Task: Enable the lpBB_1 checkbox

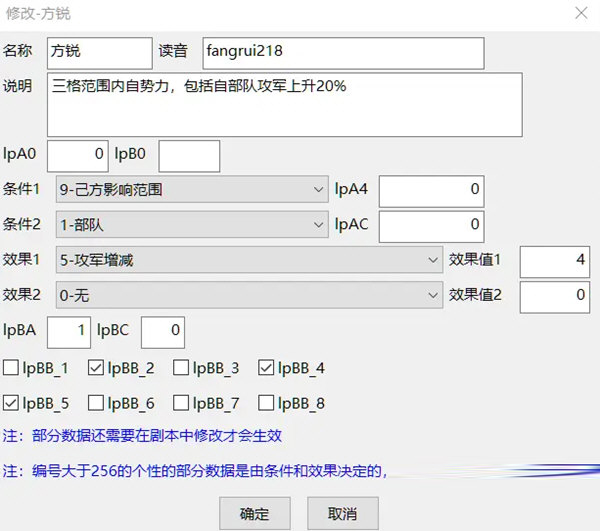Action: (x=11, y=368)
